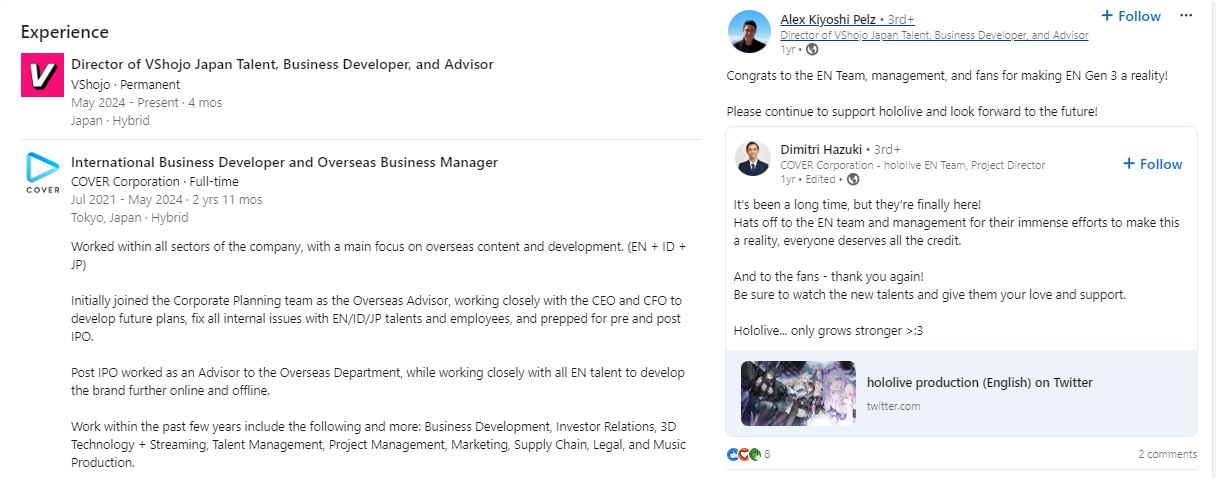Click the Director of VShojo headline under Alex's name
This screenshot has height=480, width=1216.
pyautogui.click(x=933, y=35)
